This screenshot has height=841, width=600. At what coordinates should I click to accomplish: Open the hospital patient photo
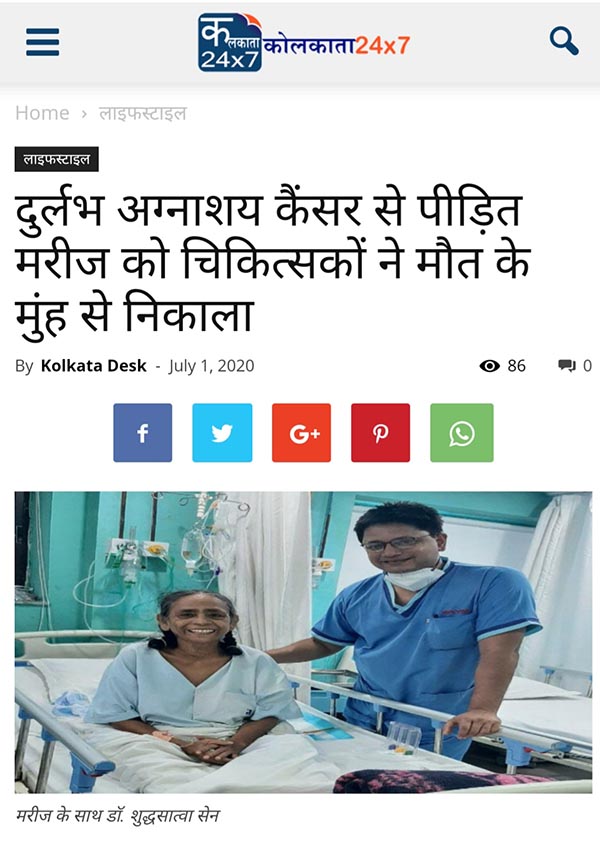click(303, 642)
